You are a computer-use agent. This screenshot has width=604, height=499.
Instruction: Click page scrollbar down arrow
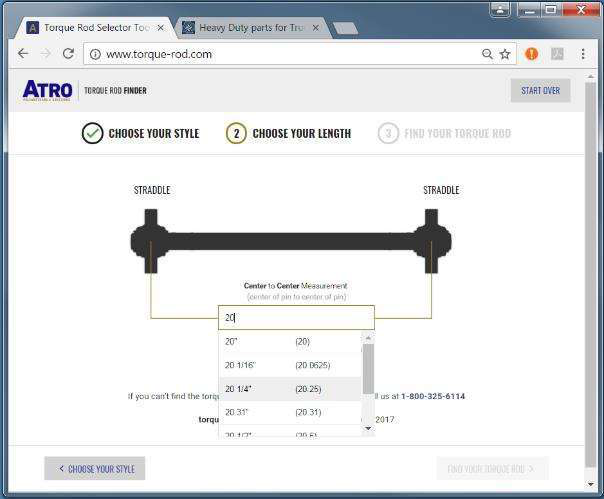[x=590, y=484]
